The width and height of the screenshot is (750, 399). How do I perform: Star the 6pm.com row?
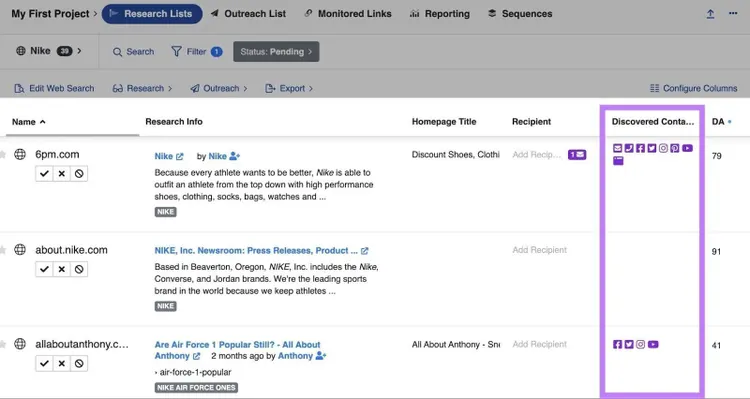(2, 155)
